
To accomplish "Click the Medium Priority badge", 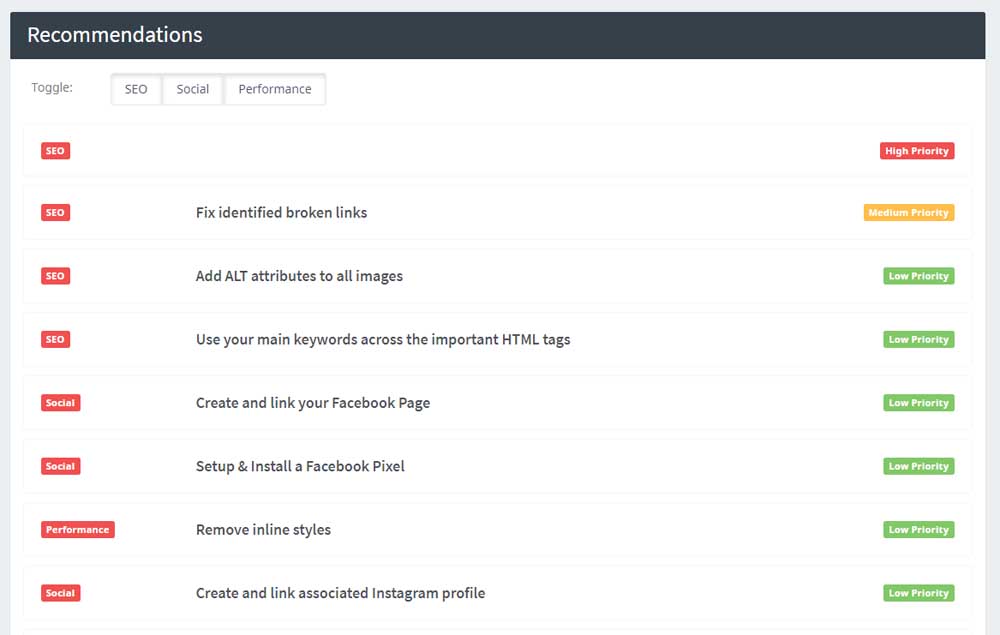I will click(x=909, y=212).
